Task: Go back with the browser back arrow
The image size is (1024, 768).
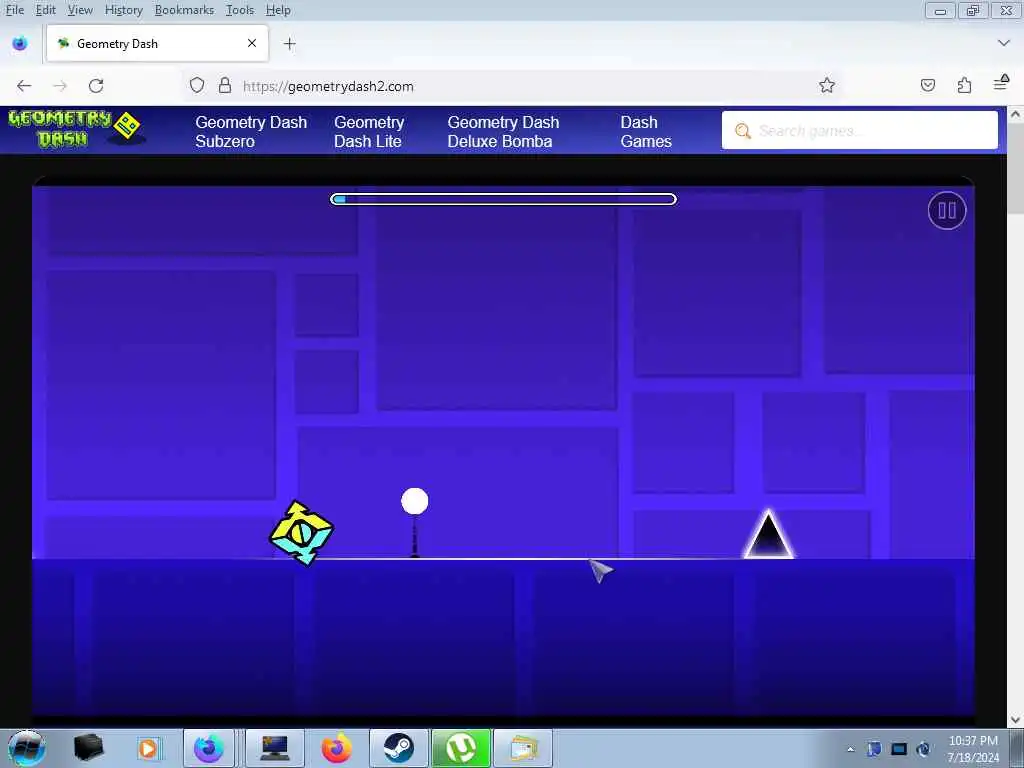Action: point(24,86)
